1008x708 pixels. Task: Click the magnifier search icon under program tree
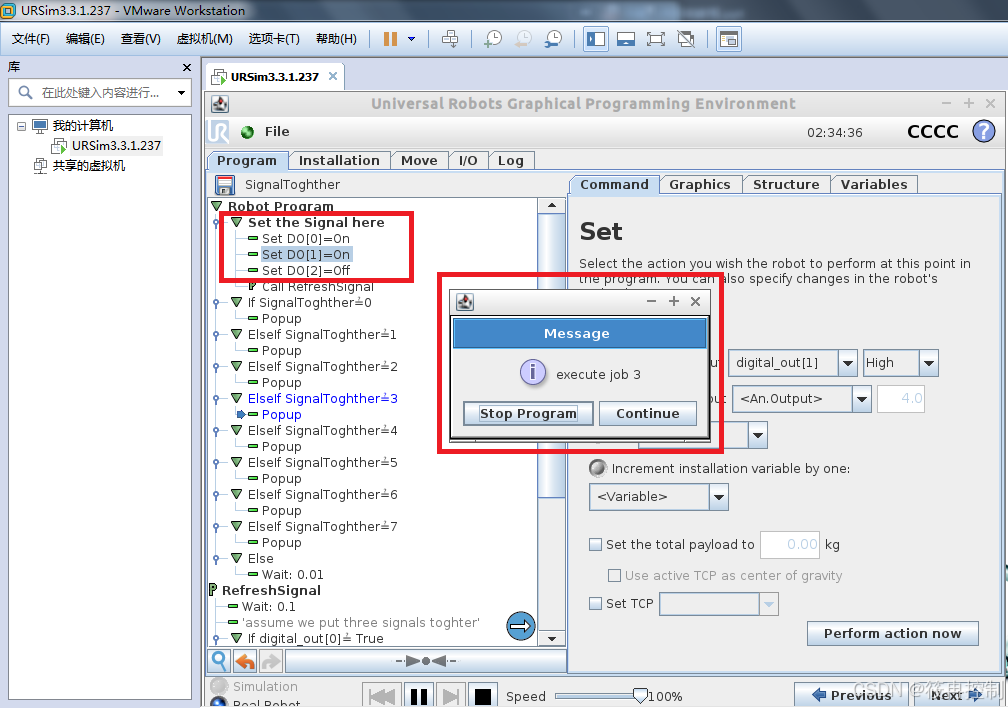219,661
